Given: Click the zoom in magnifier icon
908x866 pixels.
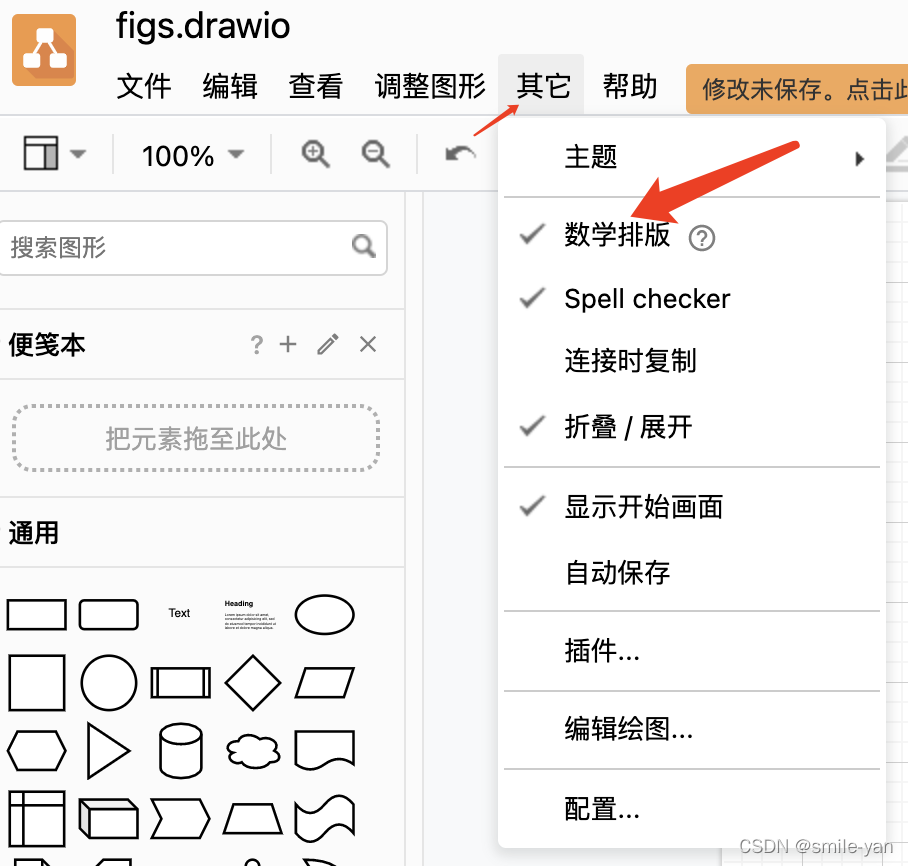Looking at the screenshot, I should (x=316, y=154).
